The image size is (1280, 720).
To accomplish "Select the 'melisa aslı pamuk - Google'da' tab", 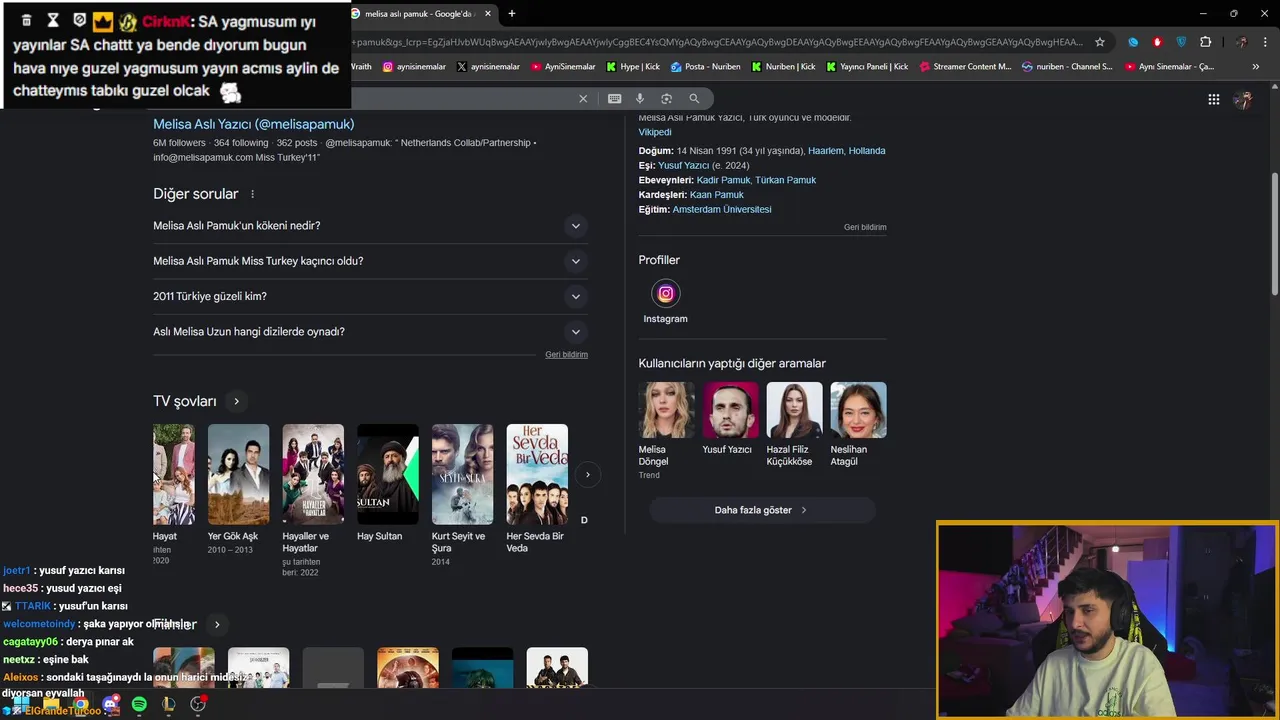I will [x=418, y=14].
